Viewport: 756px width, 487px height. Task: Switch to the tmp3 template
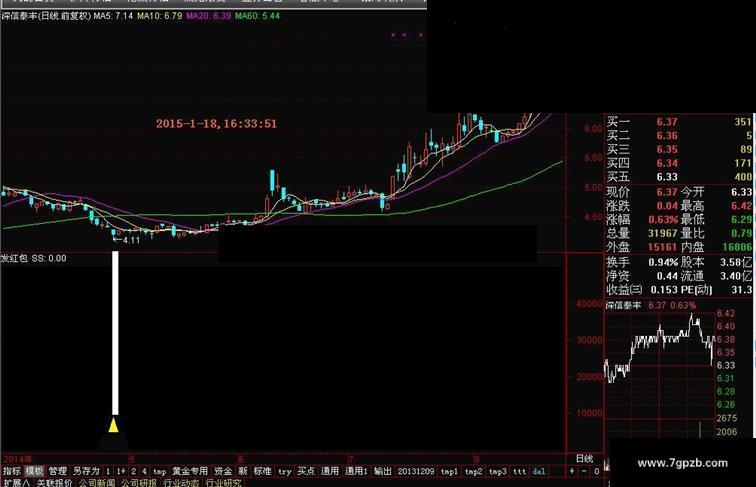[x=498, y=471]
